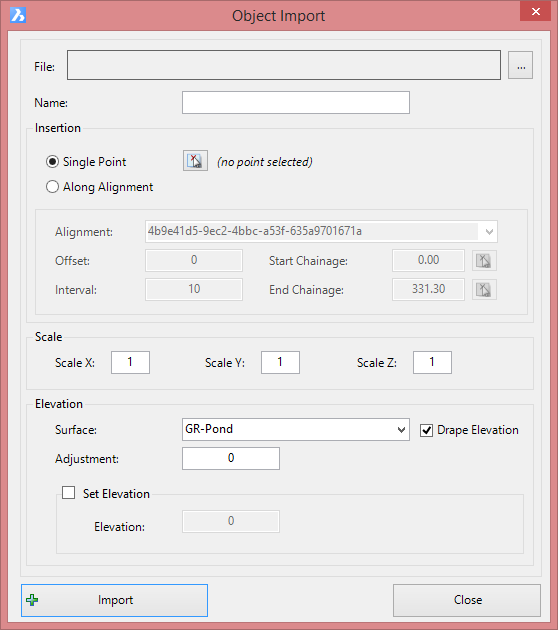Click the Adjustment value field
Viewport: 558px width, 630px height.
(x=231, y=458)
